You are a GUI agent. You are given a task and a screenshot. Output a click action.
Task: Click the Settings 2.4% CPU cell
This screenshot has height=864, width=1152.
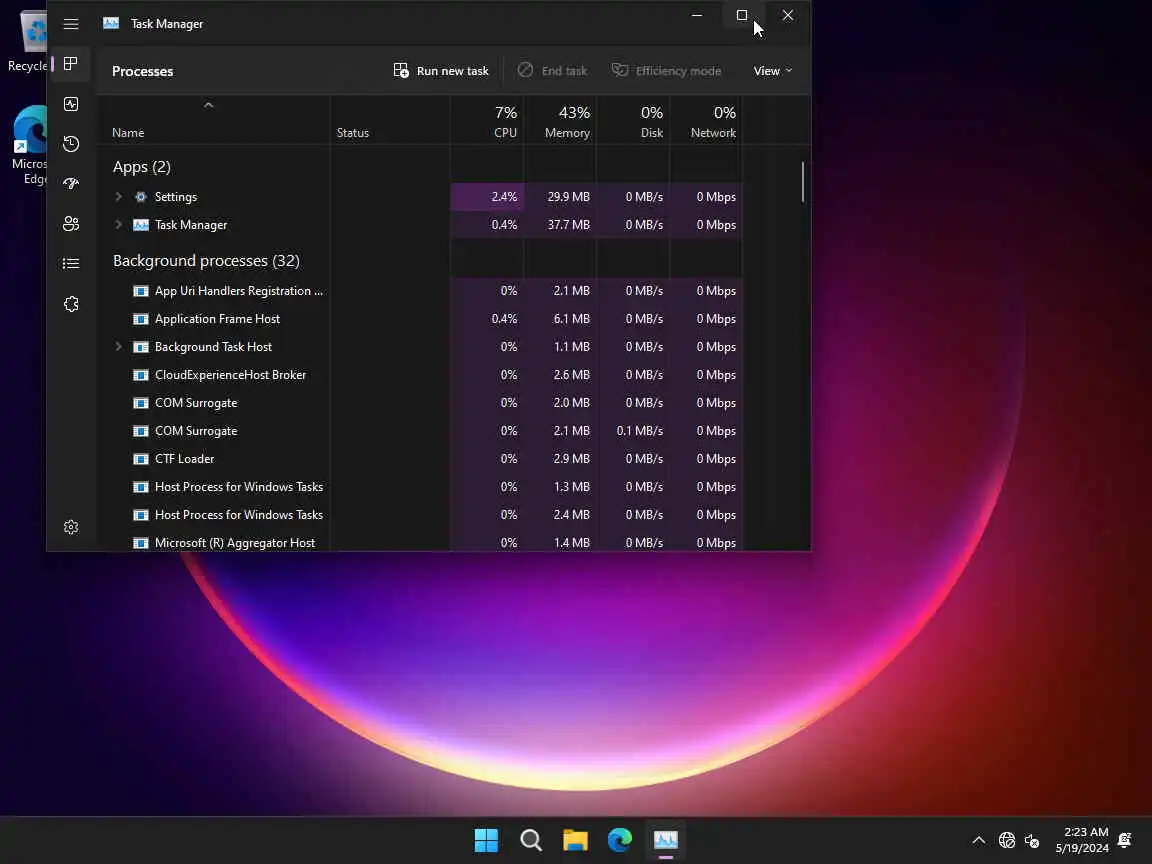click(x=487, y=197)
